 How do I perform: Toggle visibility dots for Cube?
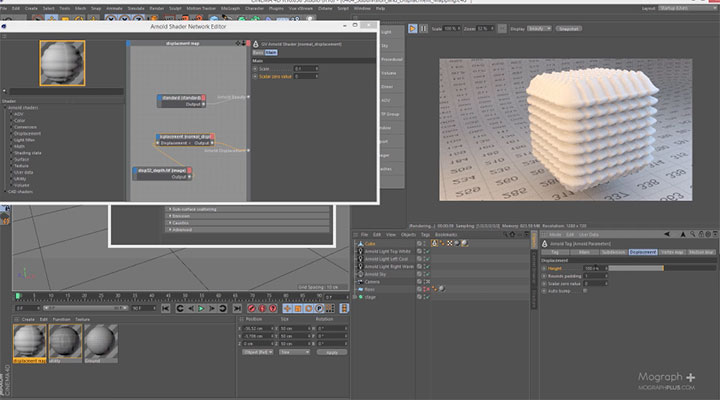pos(424,243)
